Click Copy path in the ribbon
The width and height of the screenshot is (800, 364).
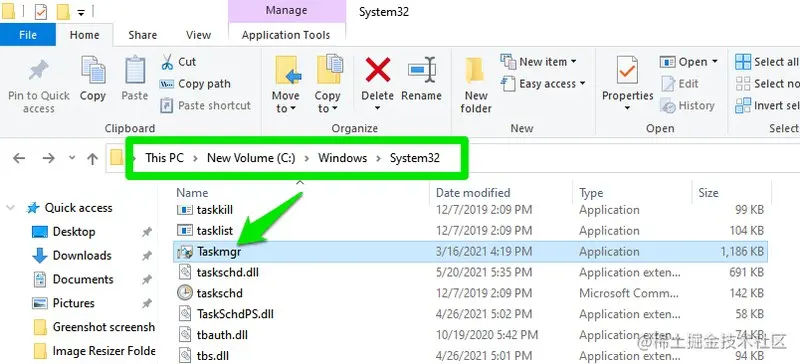(195, 84)
